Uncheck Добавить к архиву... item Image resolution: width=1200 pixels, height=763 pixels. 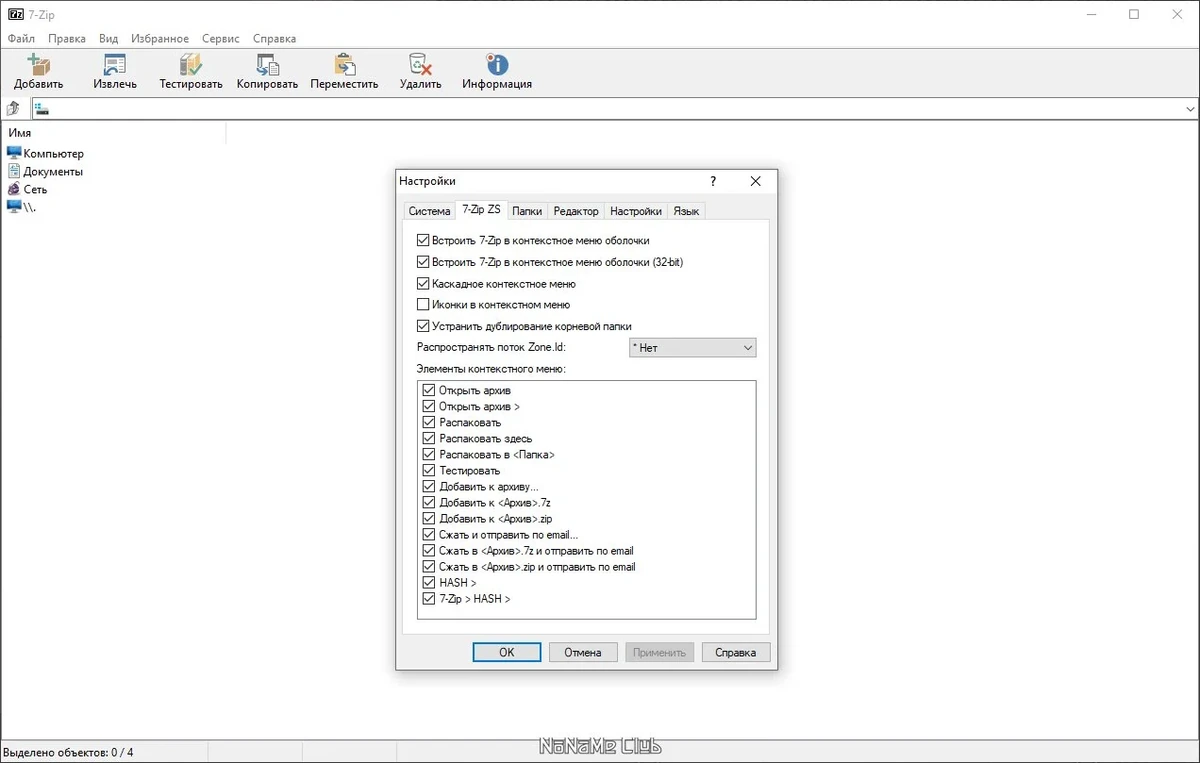(429, 487)
